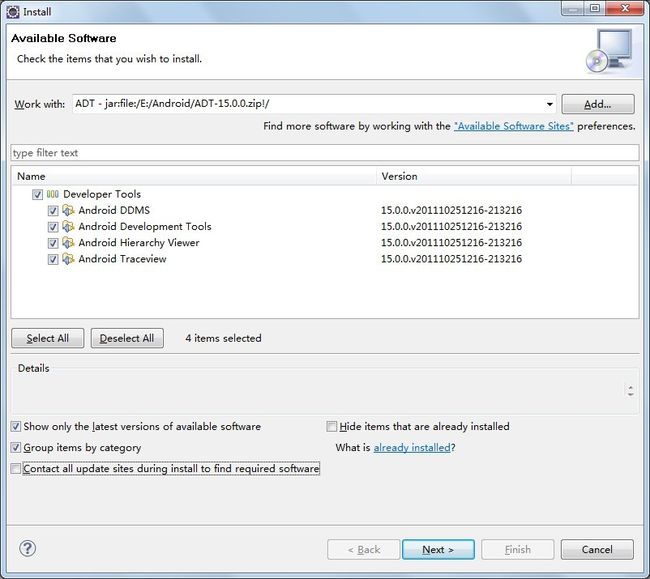
Task: Uncheck the Developer Tools category checkbox
Action: pyautogui.click(x=37, y=194)
